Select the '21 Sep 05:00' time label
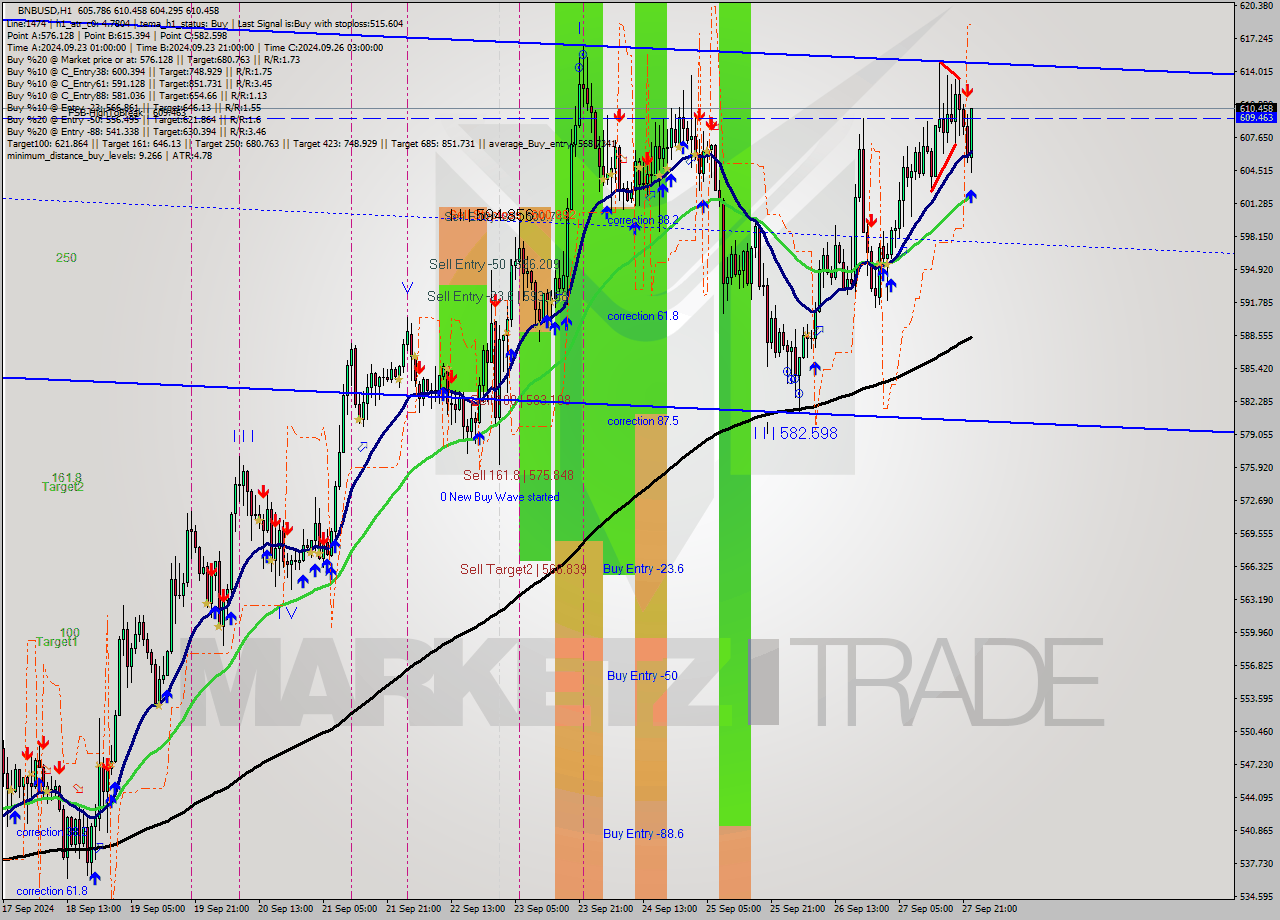The image size is (1280, 920). coord(350,909)
